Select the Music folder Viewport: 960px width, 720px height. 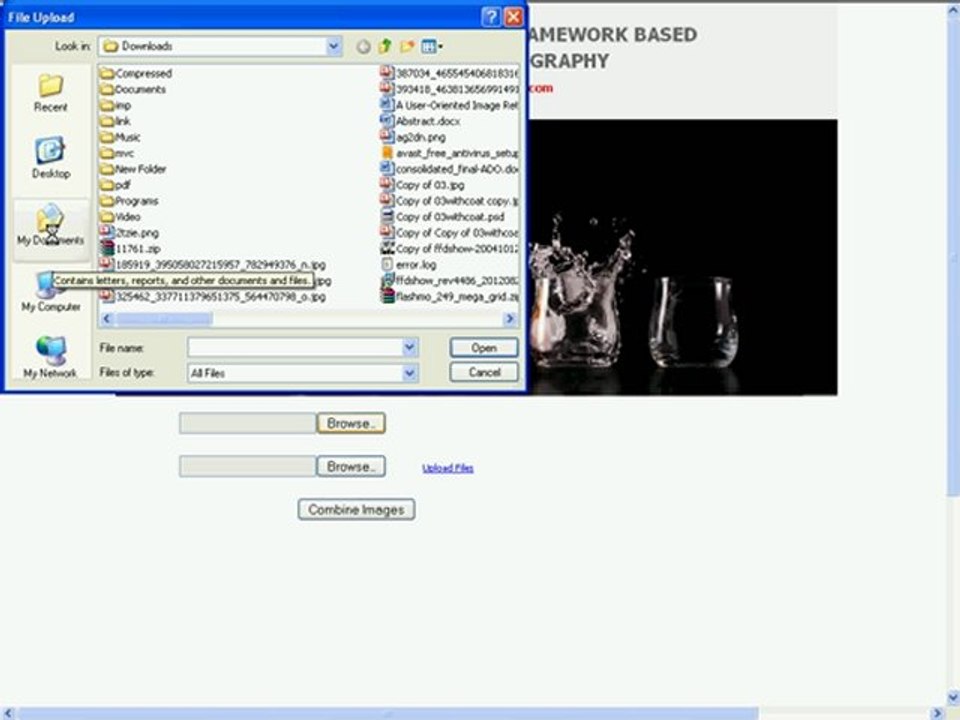120,137
